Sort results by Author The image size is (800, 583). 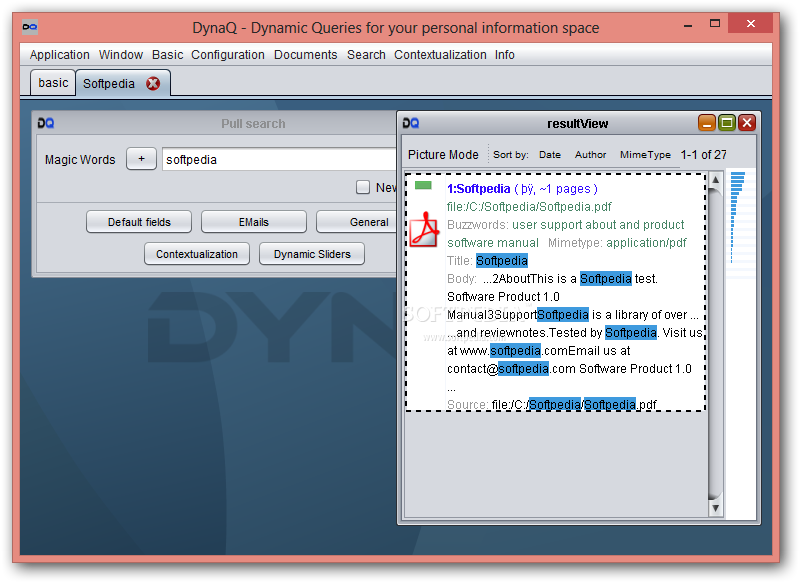click(590, 155)
